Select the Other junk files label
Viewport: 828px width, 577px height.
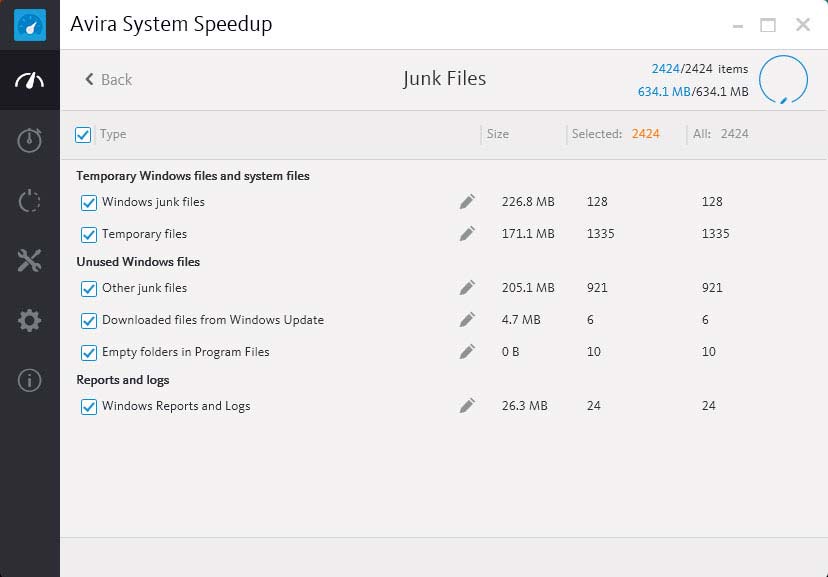click(144, 288)
